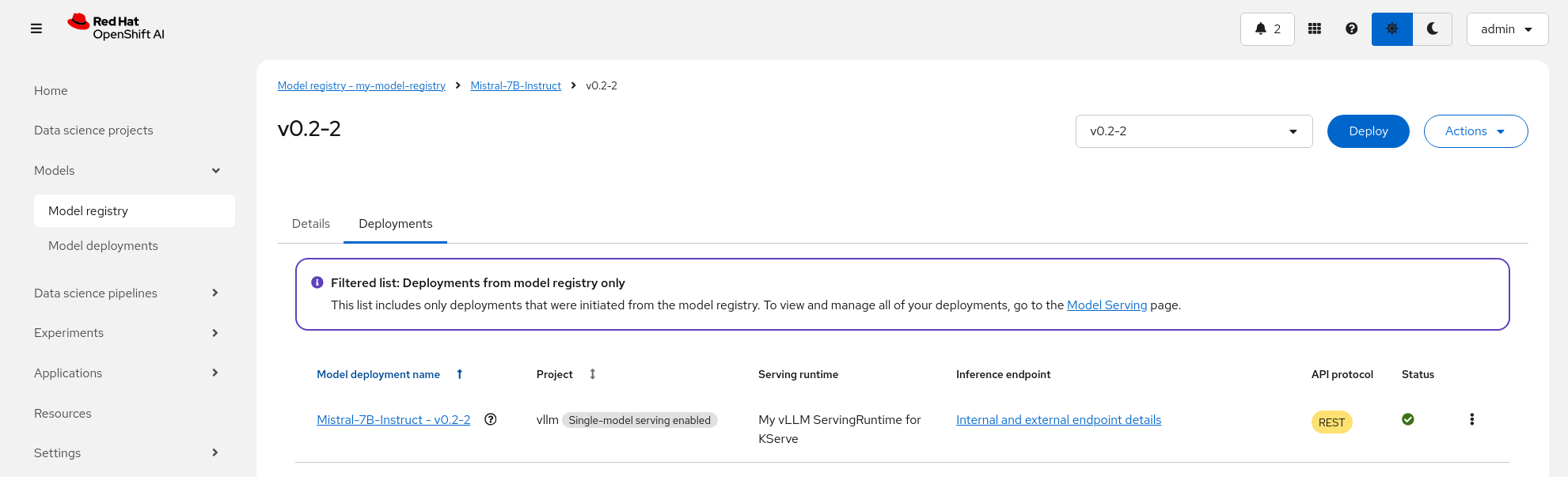1568x477 pixels.
Task: Open notifications bell with 2 alerts
Action: pos(1267,29)
